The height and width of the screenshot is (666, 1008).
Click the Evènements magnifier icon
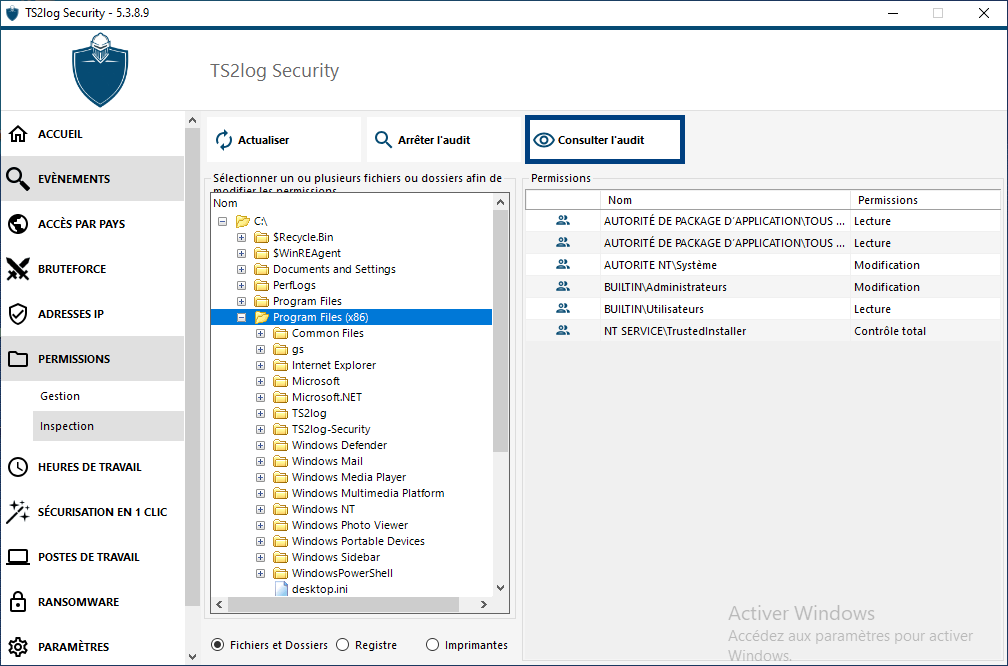[x=18, y=179]
